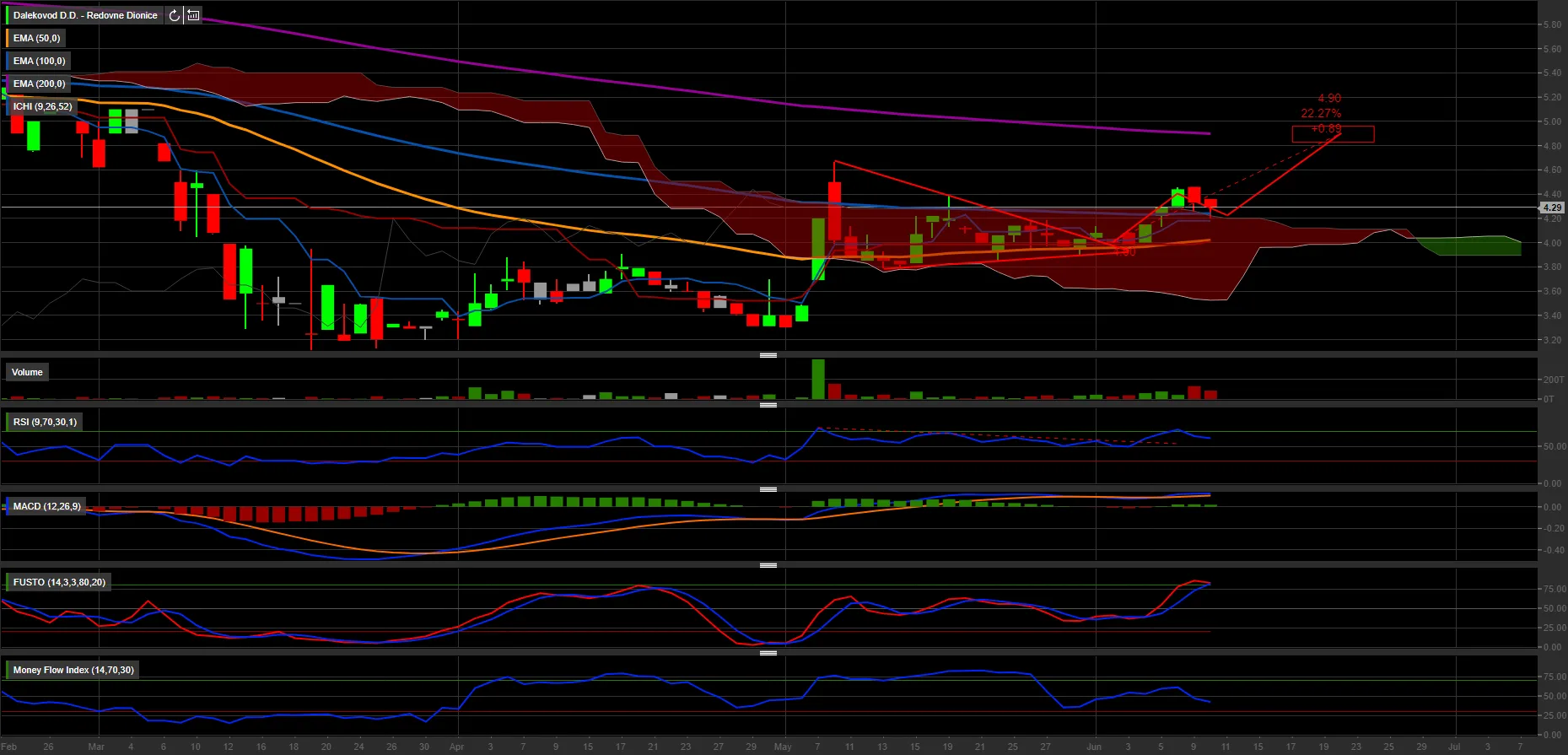Open the Volume panel label
The height and width of the screenshot is (755, 1568).
coord(27,372)
